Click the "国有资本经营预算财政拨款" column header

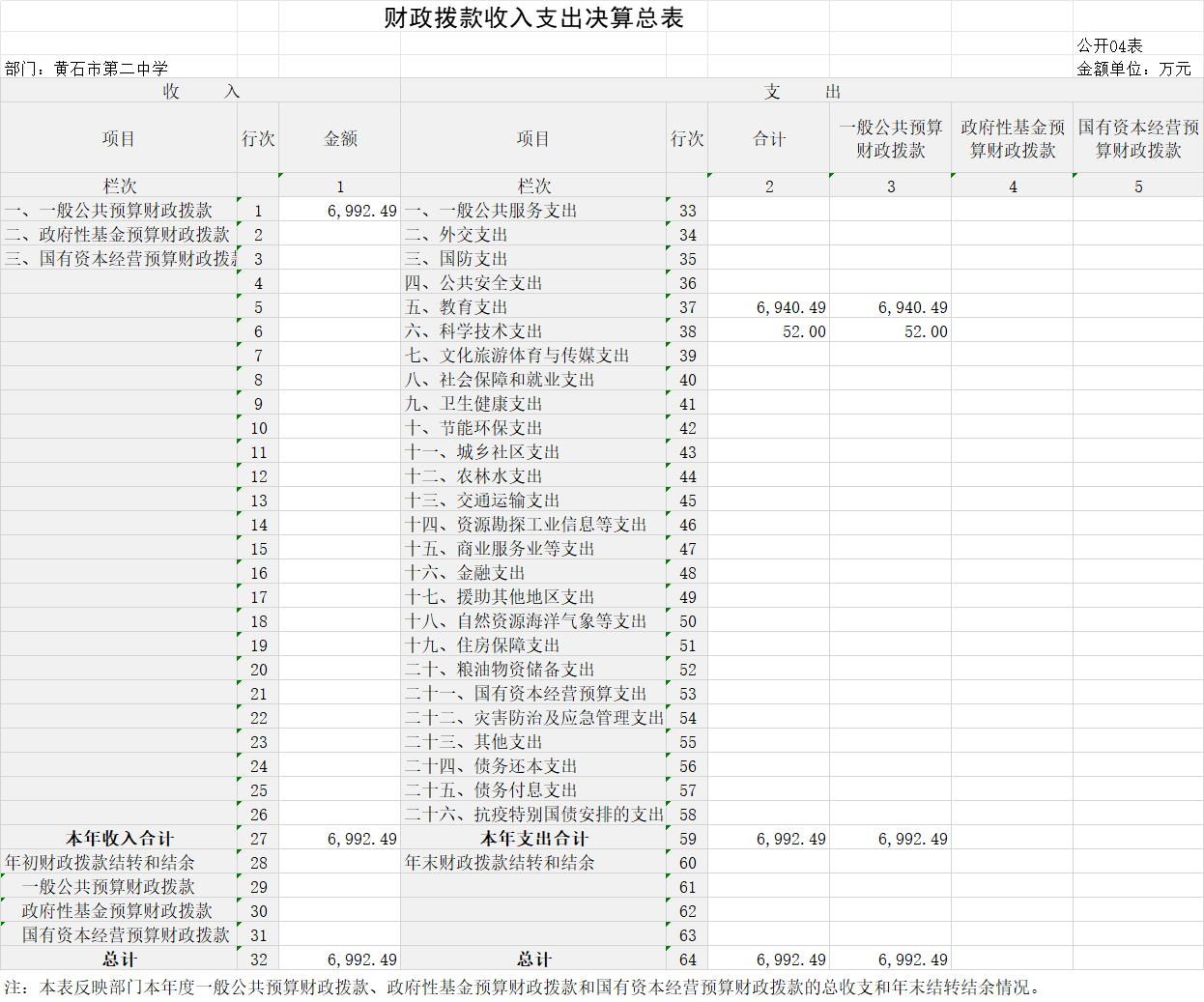1137,138
